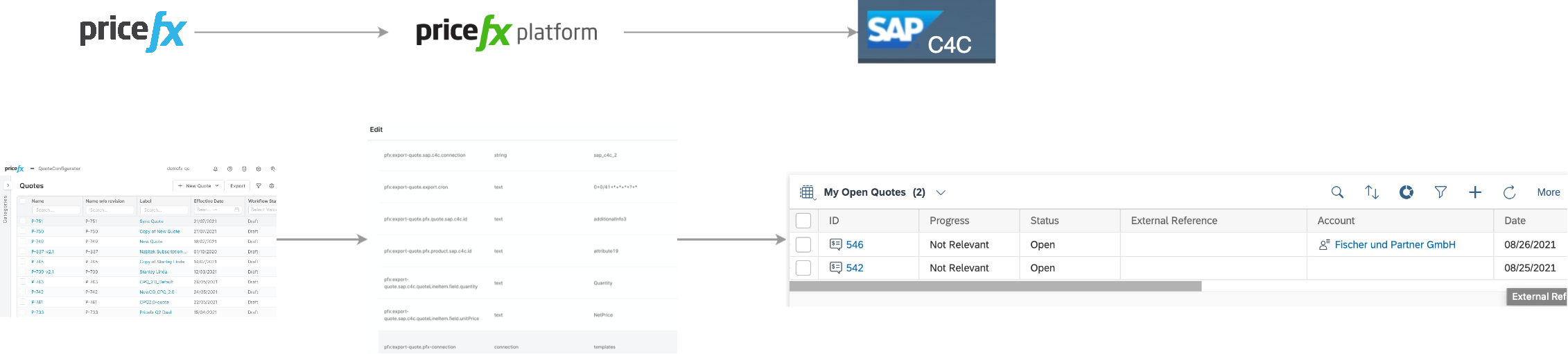The image size is (1568, 354).
Task: Check the row checkbox for P-750
Action: [22, 231]
